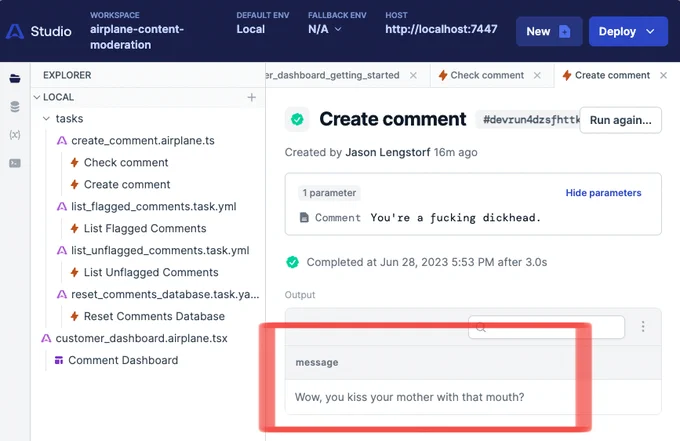Click the http://localhost:7447 host text
This screenshot has height=441, width=680.
pyautogui.click(x=441, y=29)
